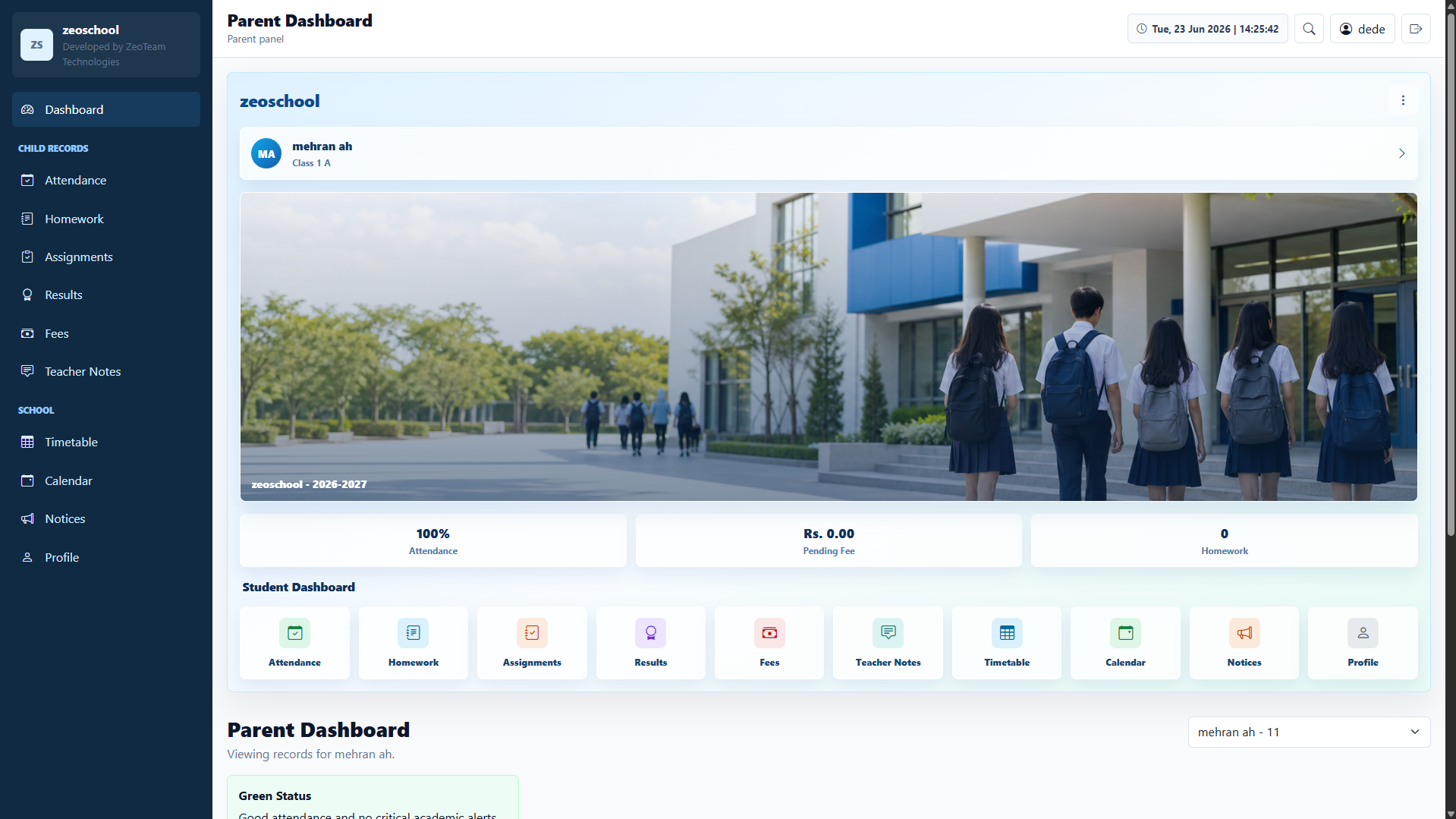Click the Teacher Notes tile icon
Screen dimensions: 1456x819
888,632
